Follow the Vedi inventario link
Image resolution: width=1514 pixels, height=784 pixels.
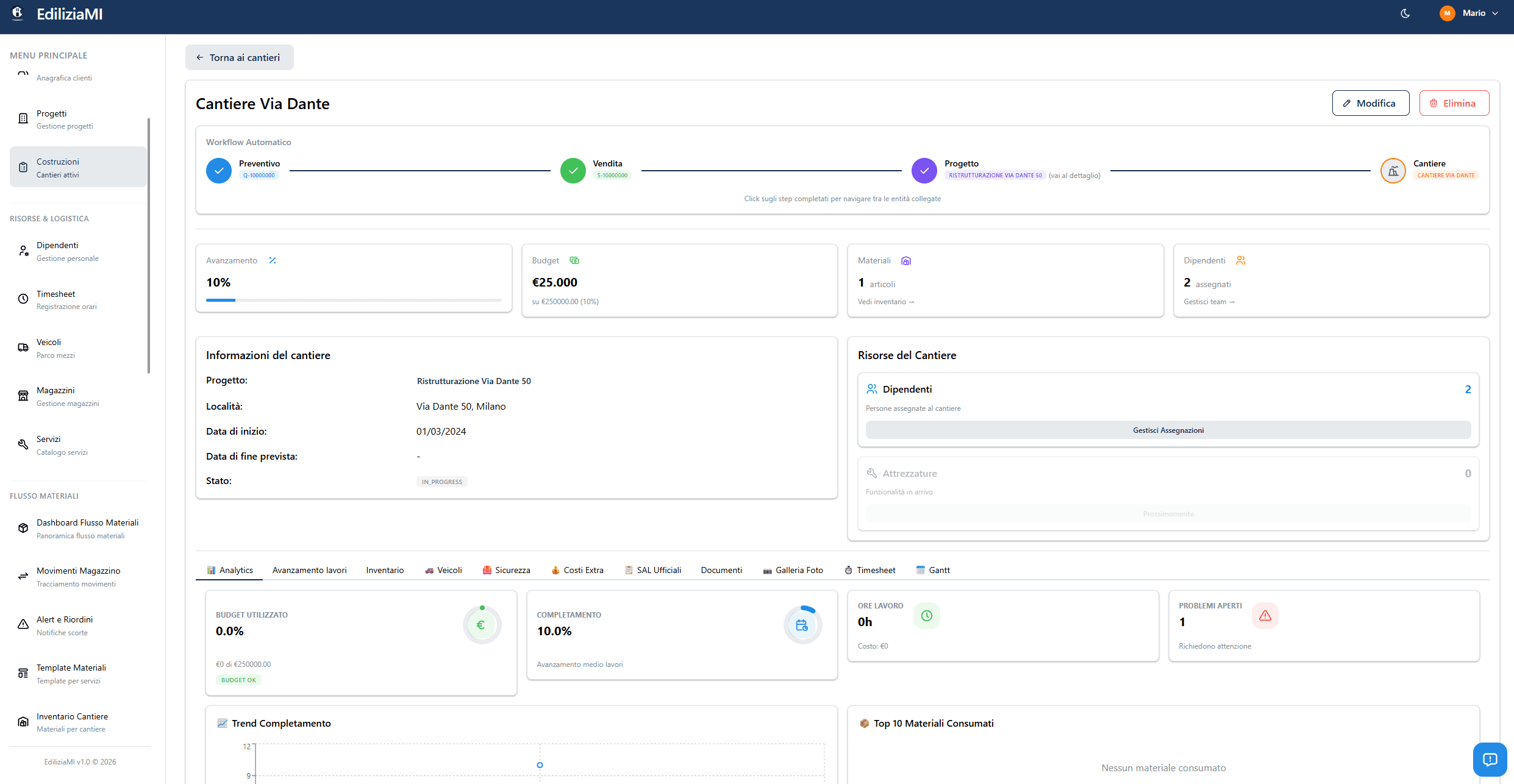(885, 302)
